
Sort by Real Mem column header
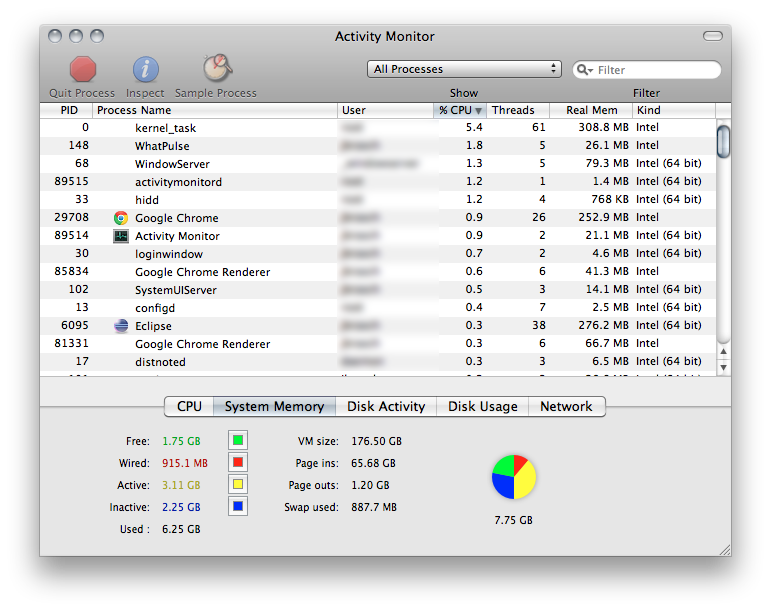point(591,110)
